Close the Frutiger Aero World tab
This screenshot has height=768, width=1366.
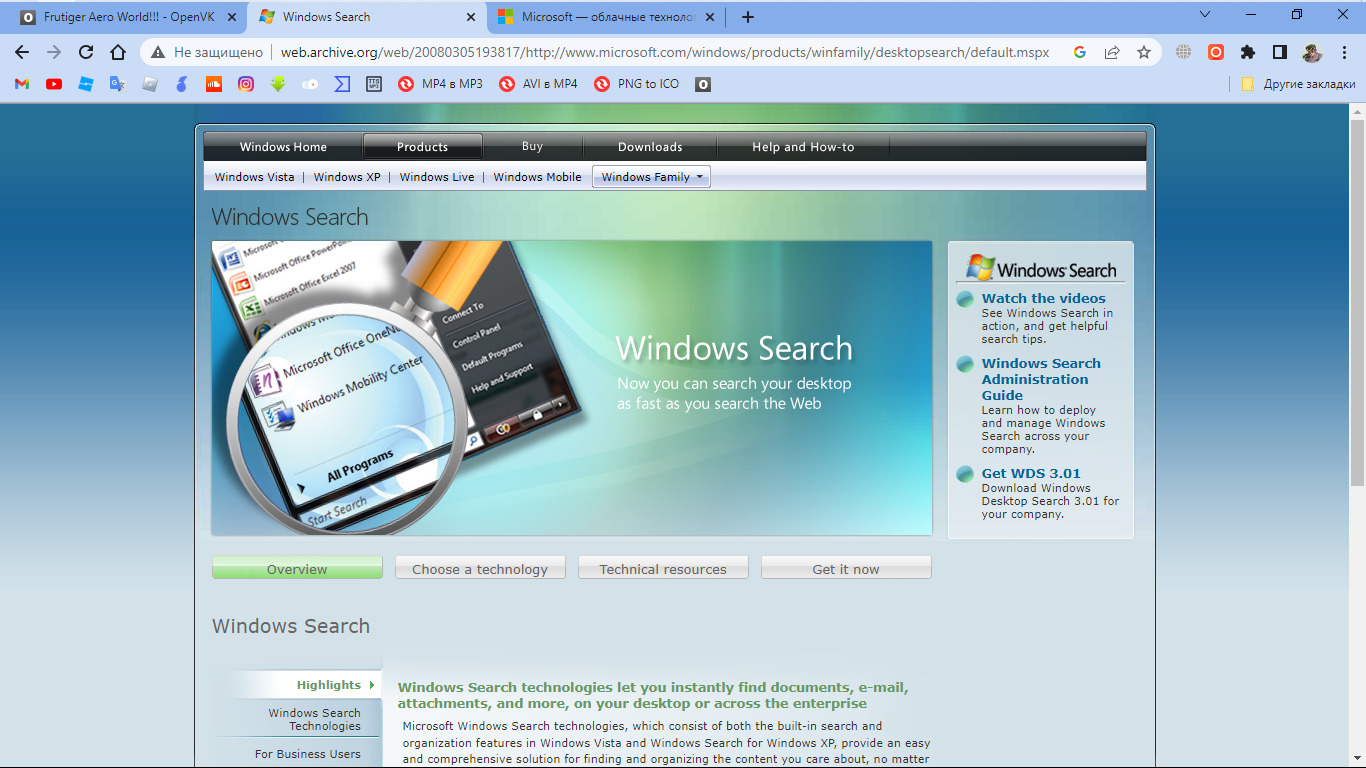(232, 17)
